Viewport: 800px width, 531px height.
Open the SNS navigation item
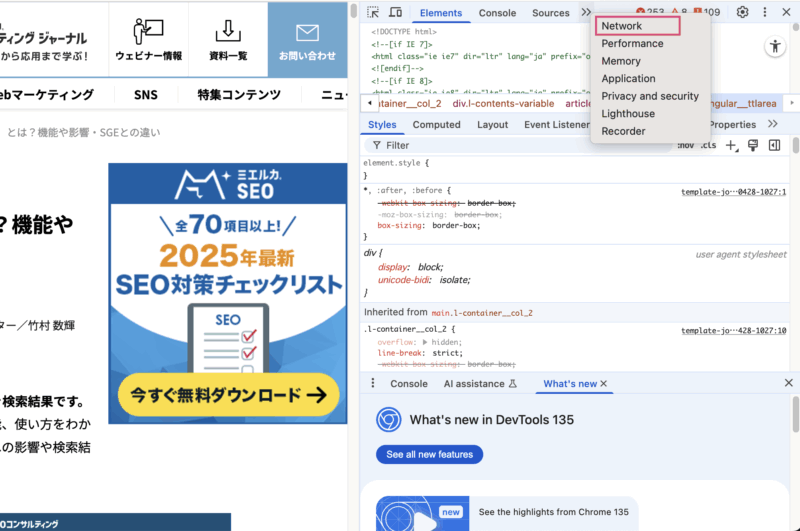(146, 94)
